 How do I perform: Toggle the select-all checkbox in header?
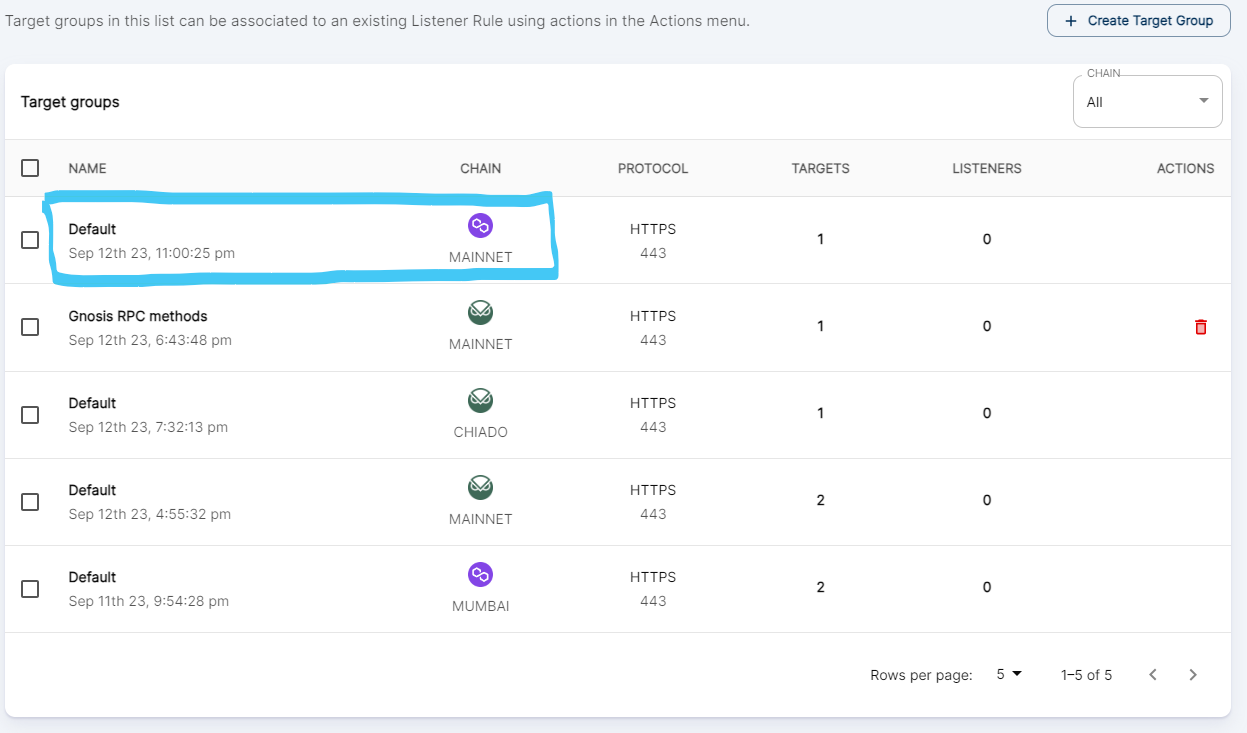(x=30, y=168)
